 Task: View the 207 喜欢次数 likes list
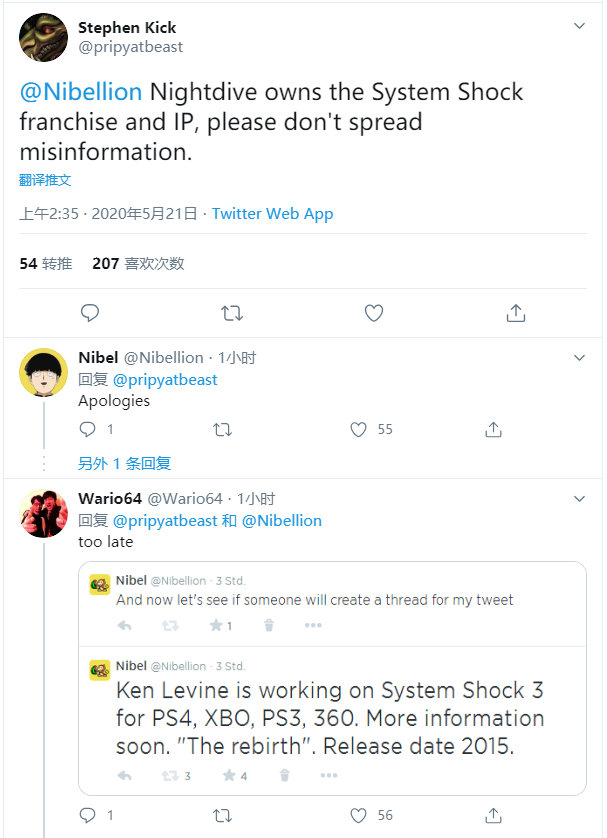138,263
